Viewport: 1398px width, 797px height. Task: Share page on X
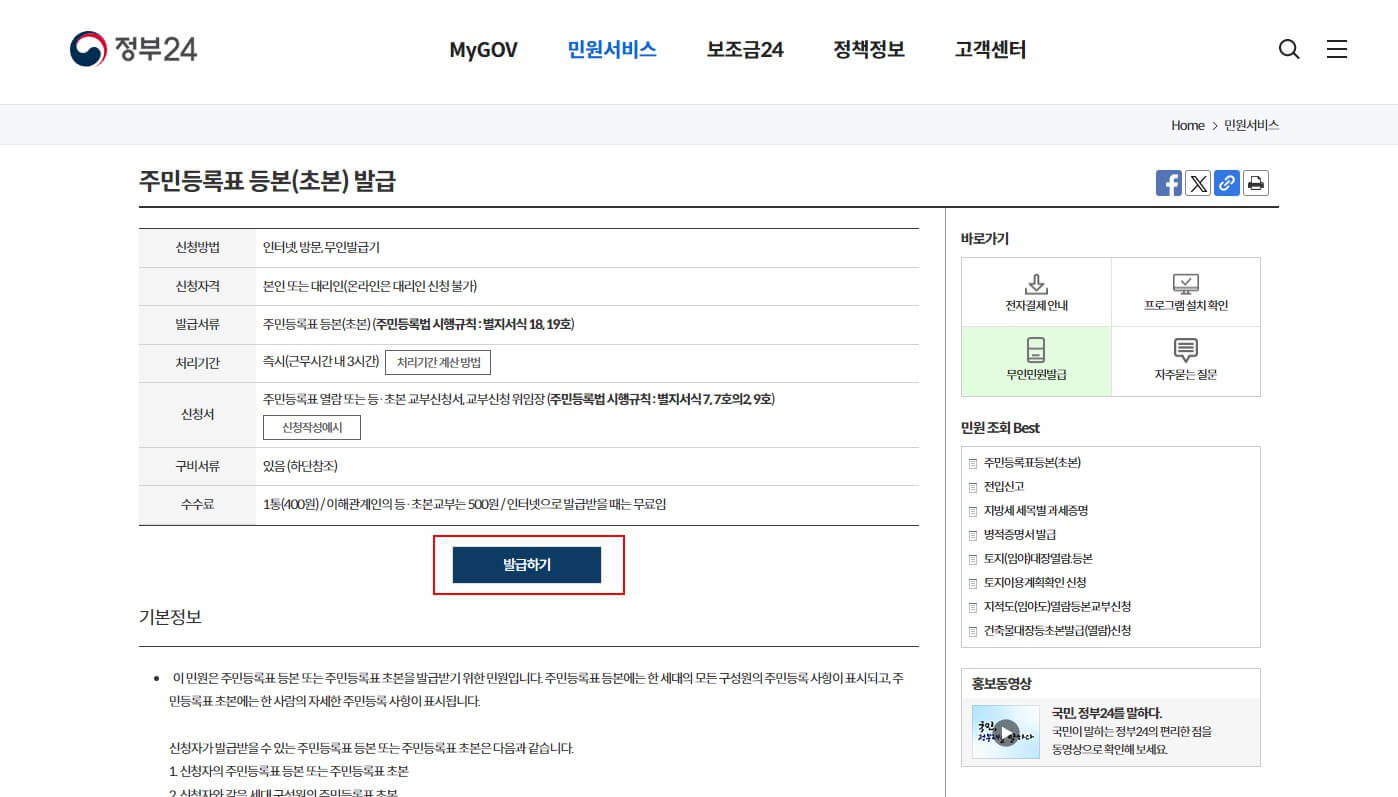point(1197,183)
